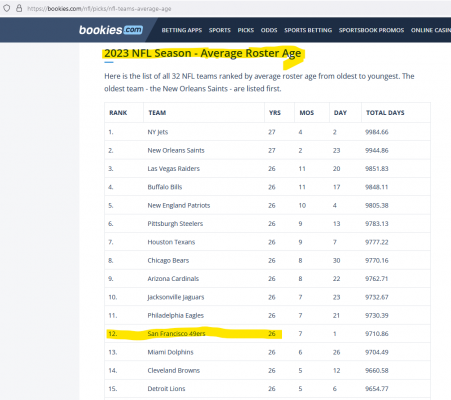The width and height of the screenshot is (451, 400).
Task: Click the MOS column header
Action: (307, 113)
